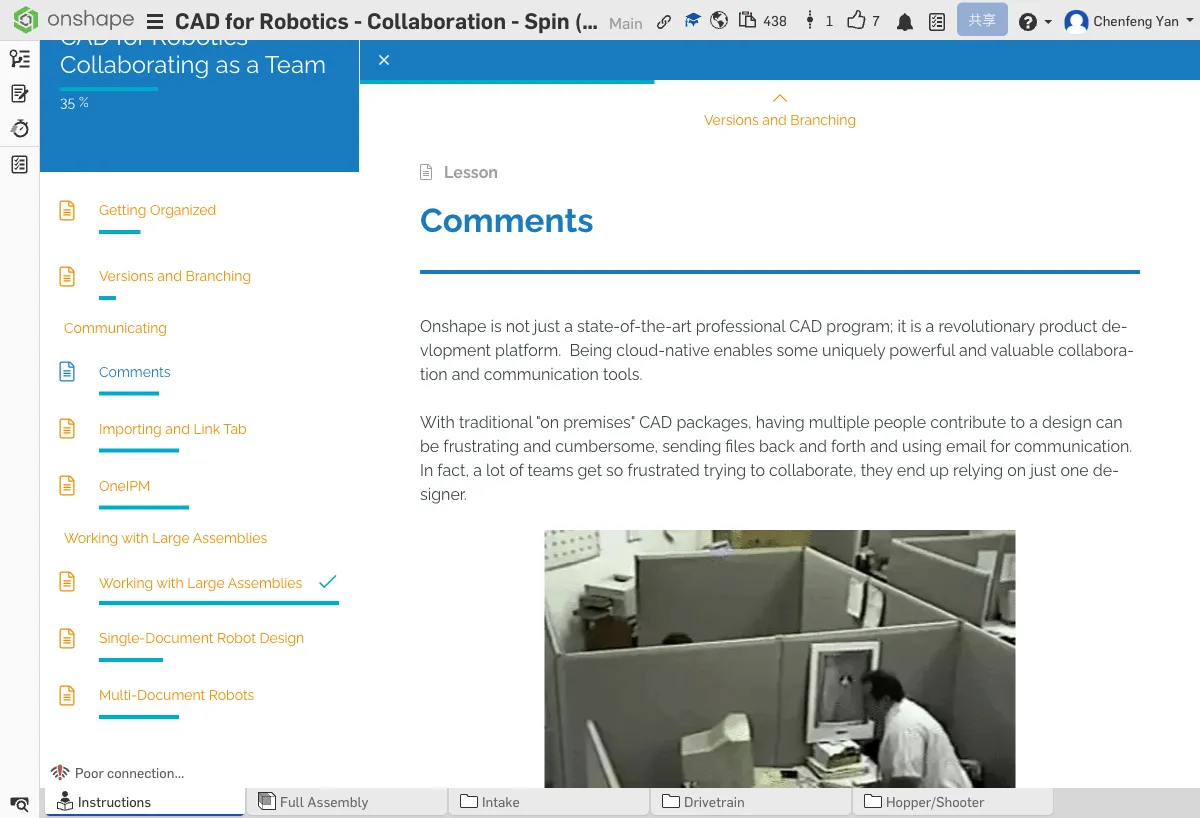Open the notifications bell
1200x818 pixels.
[x=905, y=22]
